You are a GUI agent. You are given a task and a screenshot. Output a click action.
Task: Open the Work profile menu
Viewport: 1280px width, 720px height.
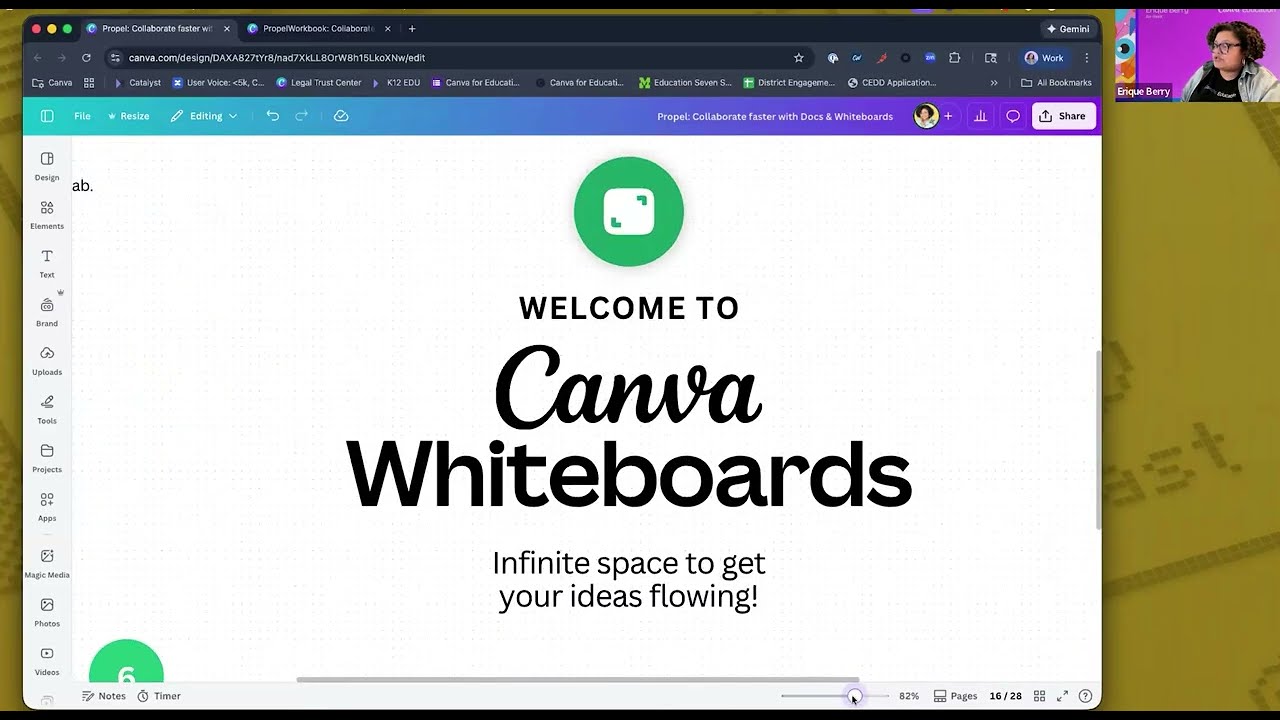pyautogui.click(x=1044, y=58)
